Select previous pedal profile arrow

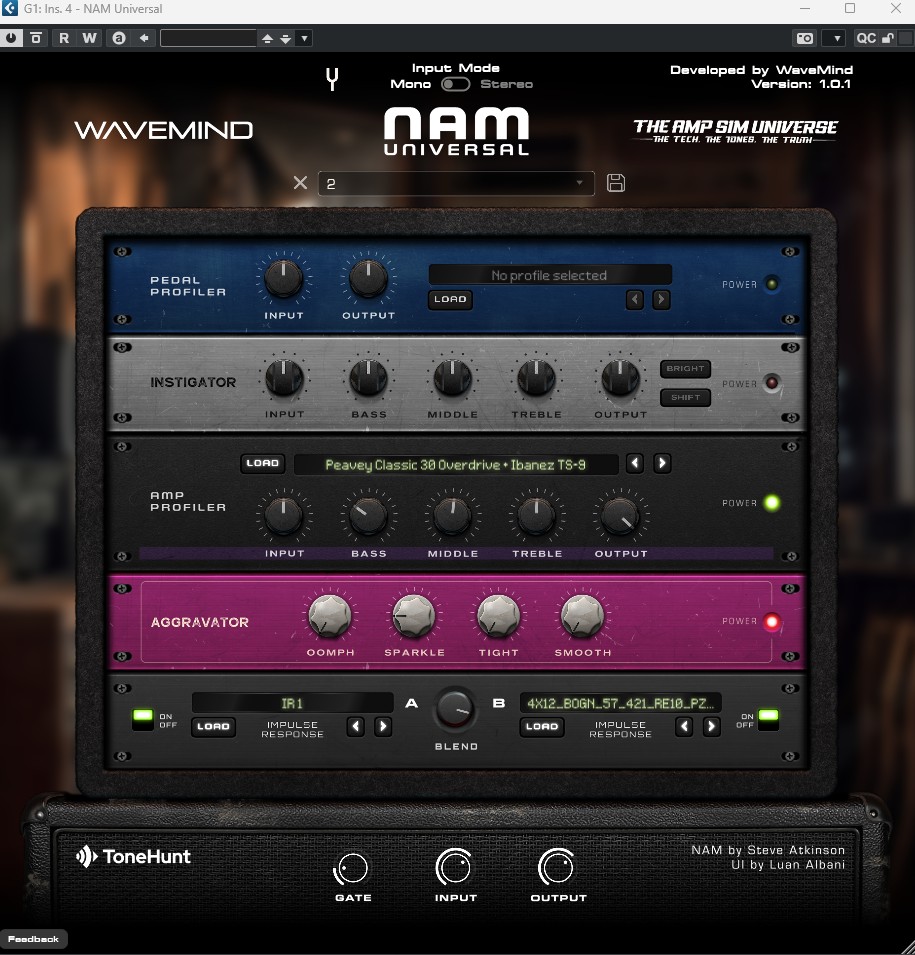(635, 299)
